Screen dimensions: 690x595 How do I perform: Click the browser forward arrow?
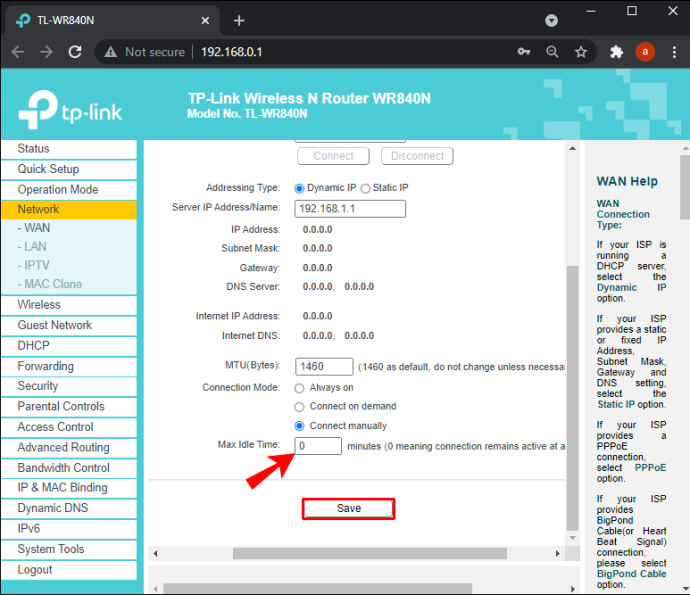tap(46, 52)
